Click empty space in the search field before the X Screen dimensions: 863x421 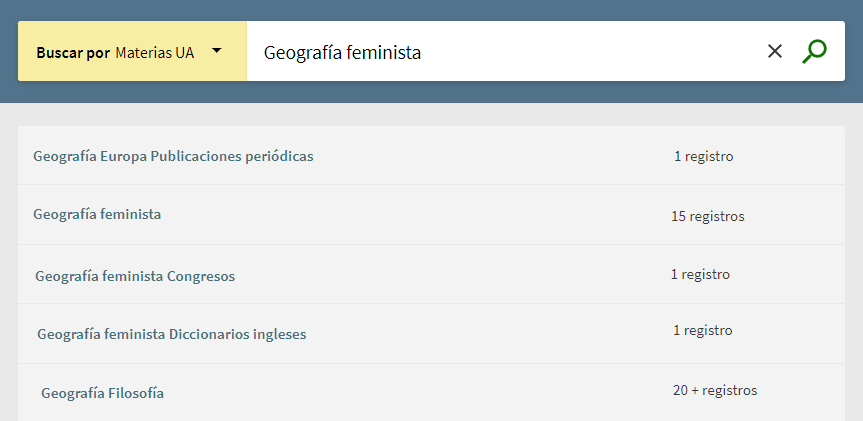600,52
